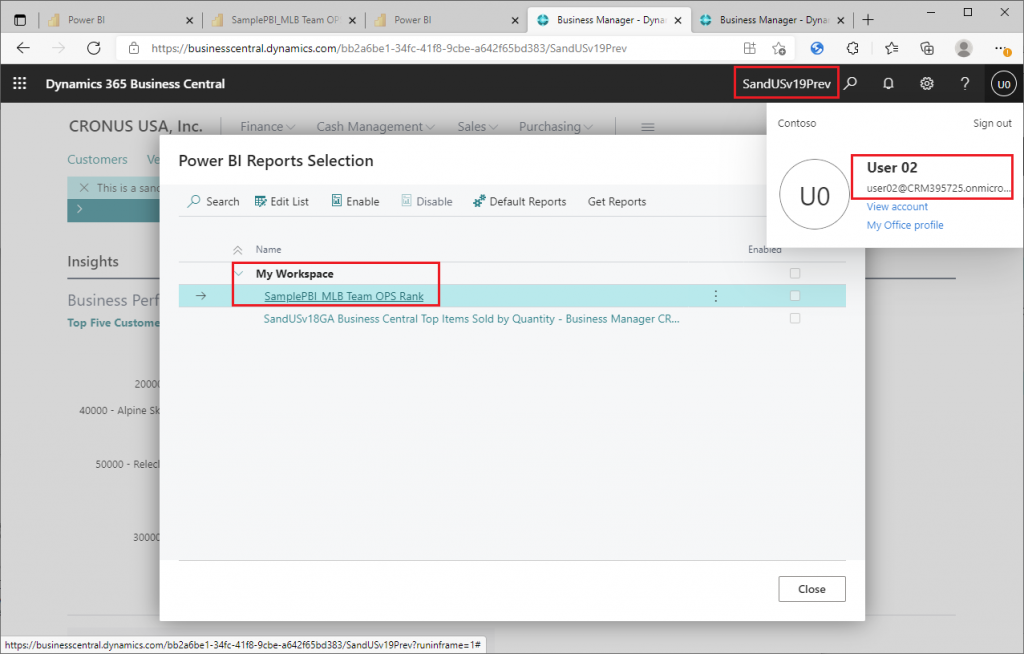Viewport: 1024px width, 654px height.
Task: Expand the notification bar chevron
Action: click(x=80, y=209)
